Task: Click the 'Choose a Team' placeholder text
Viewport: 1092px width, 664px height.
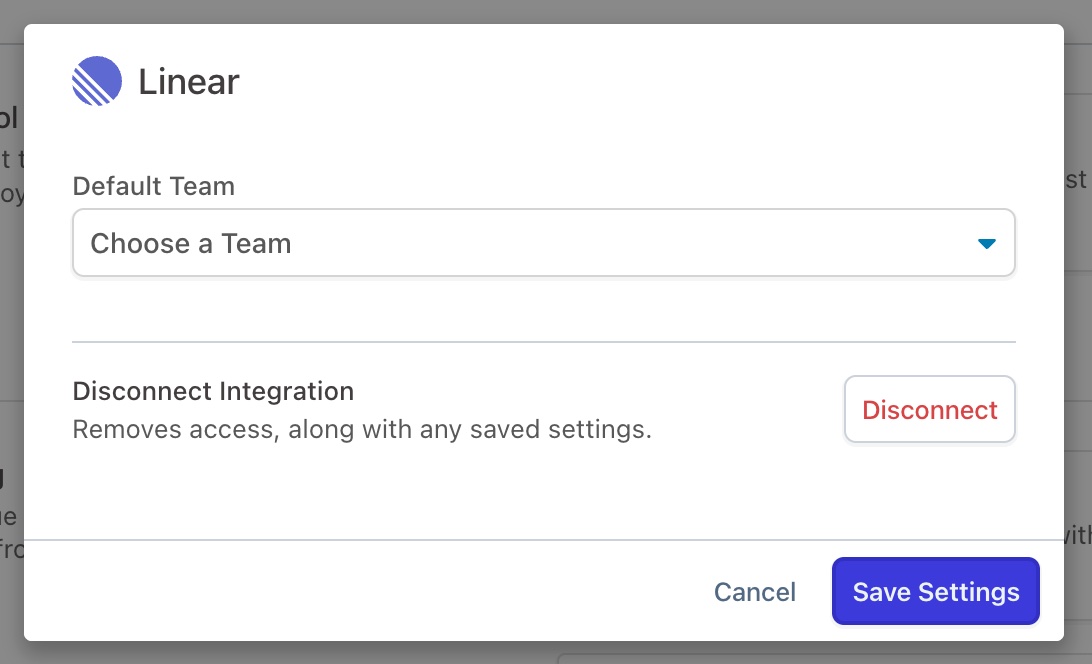Action: click(191, 243)
